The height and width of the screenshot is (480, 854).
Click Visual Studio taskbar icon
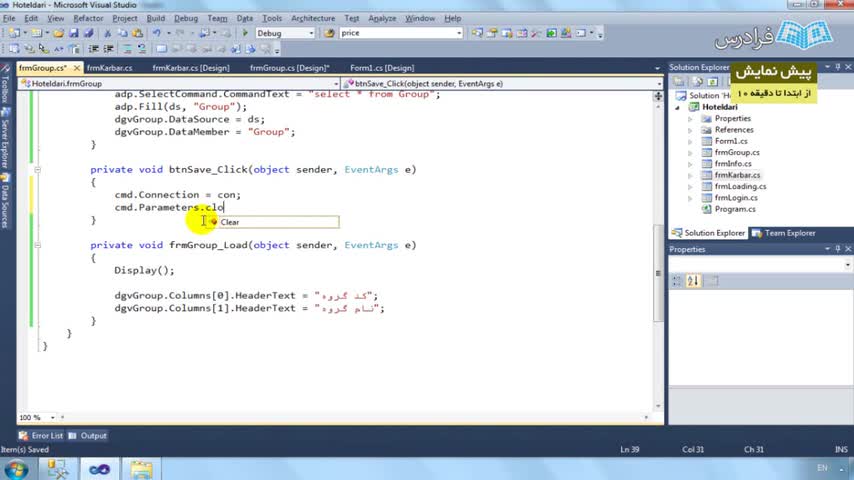tap(99, 469)
